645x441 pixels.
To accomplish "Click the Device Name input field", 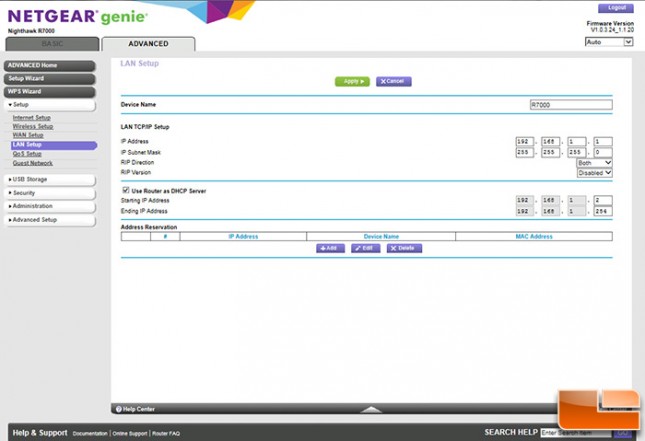I will tap(570, 104).
